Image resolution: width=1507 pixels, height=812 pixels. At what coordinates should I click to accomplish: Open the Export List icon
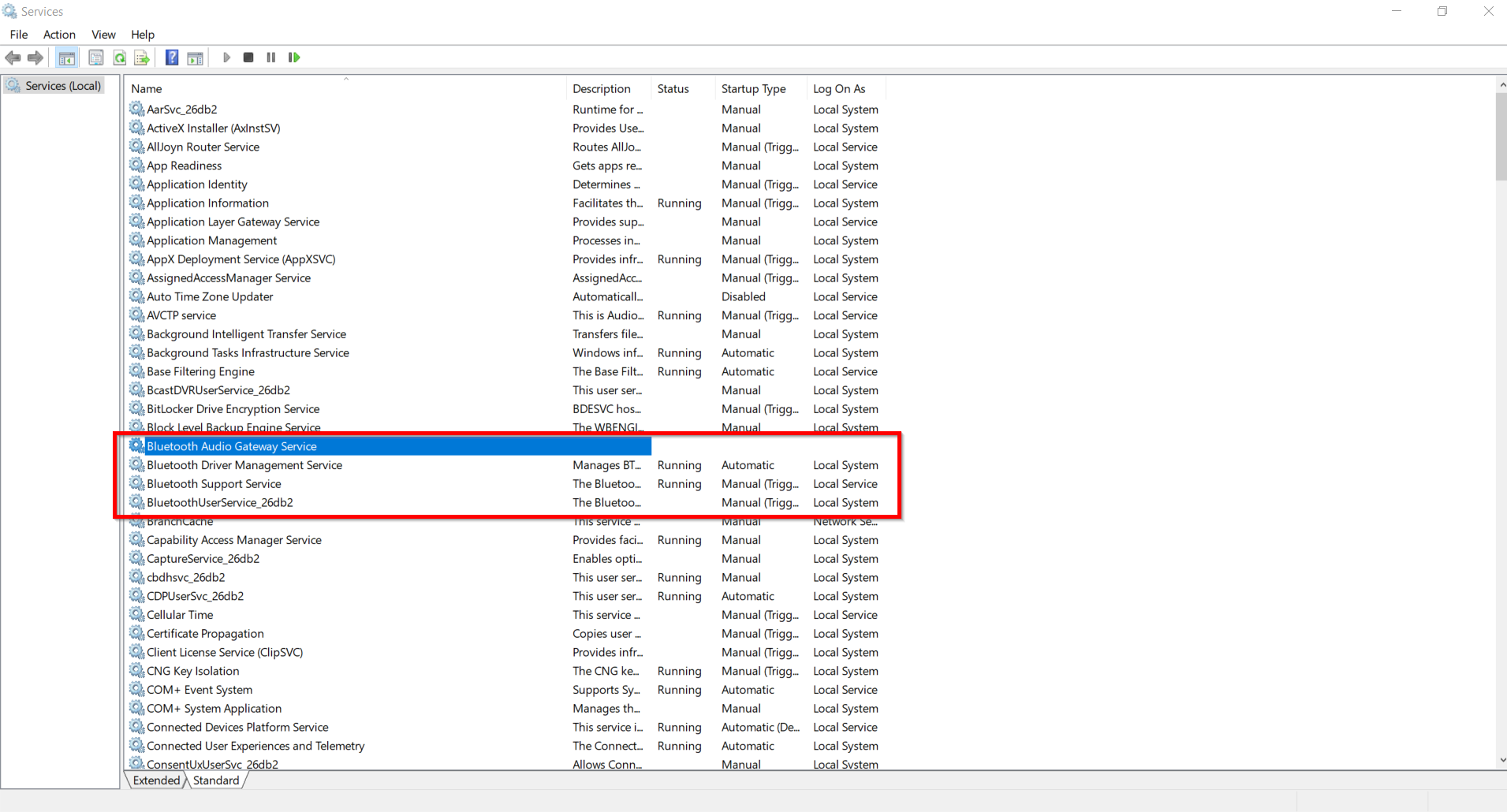tap(141, 57)
